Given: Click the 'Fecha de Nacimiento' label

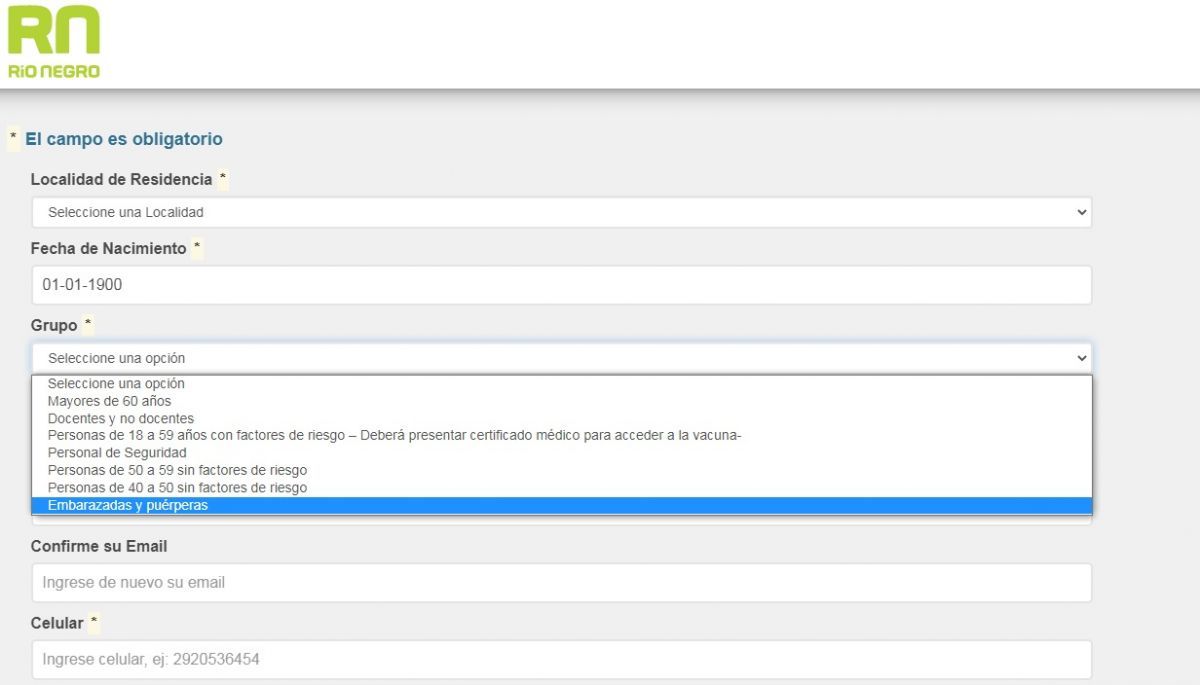Looking at the screenshot, I should (x=108, y=248).
